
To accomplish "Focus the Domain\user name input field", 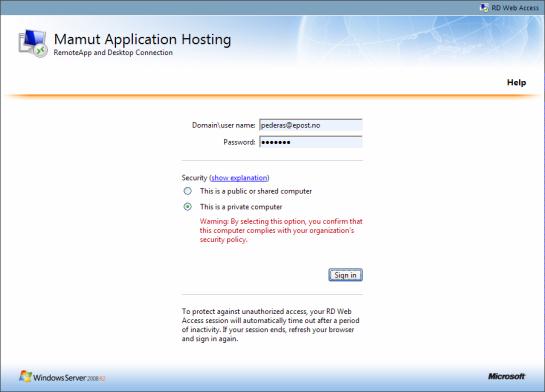I will (311, 125).
